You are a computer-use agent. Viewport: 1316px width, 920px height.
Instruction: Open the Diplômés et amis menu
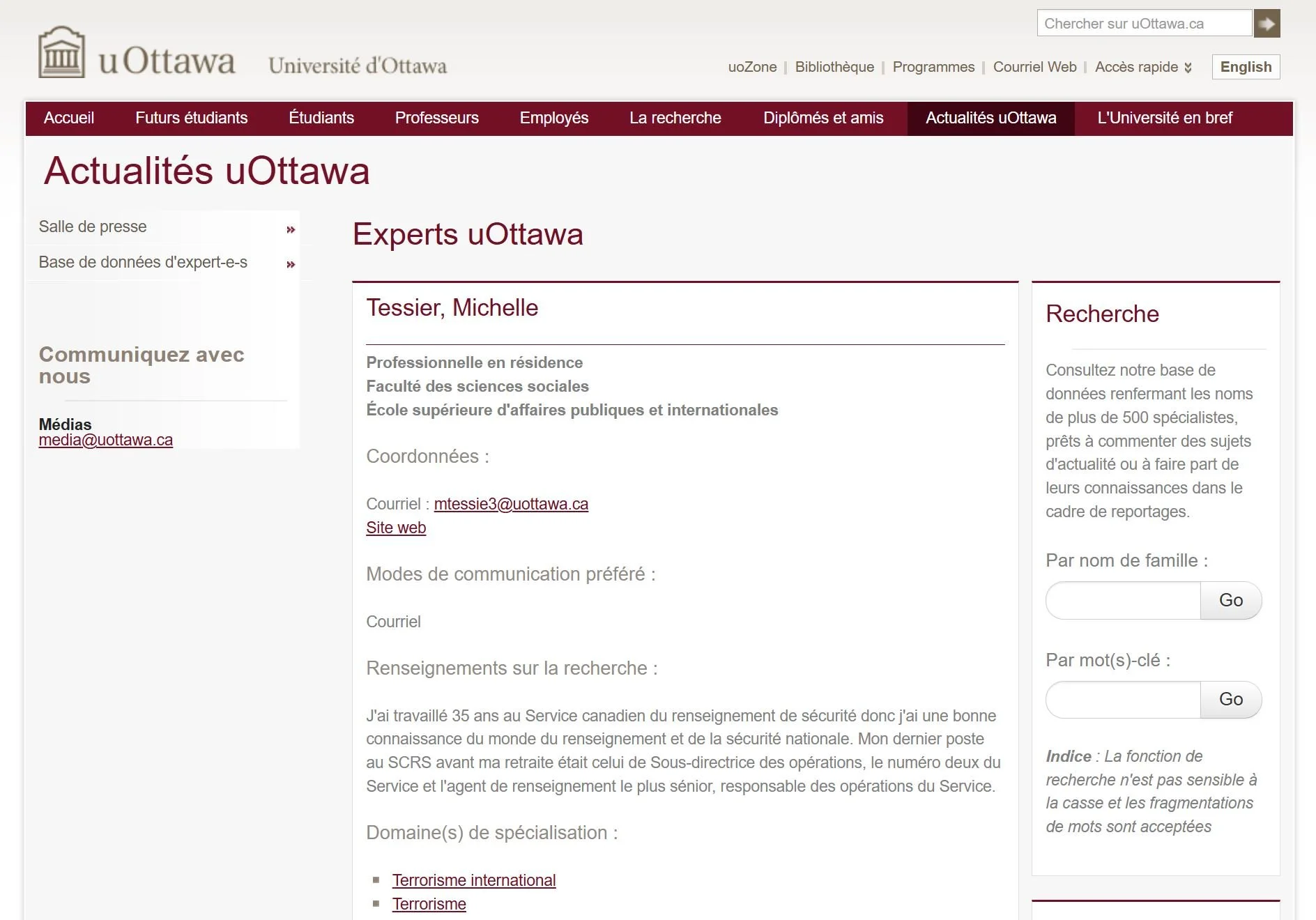point(823,118)
